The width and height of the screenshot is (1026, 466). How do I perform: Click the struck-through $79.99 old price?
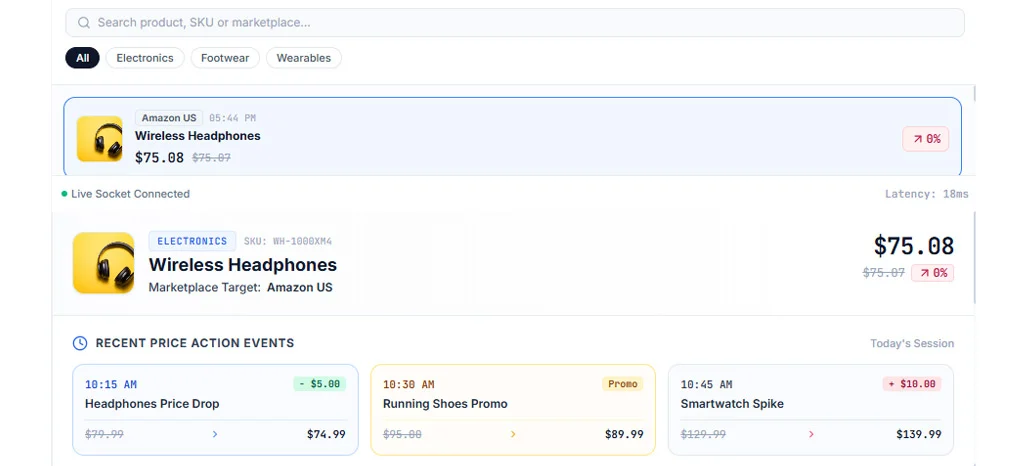(104, 435)
